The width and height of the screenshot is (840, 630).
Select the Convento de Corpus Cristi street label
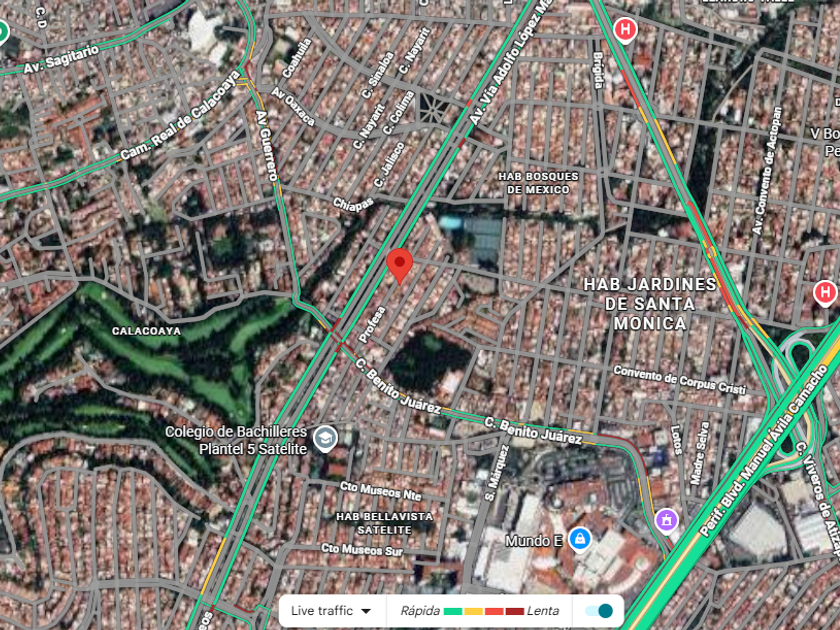point(679,380)
